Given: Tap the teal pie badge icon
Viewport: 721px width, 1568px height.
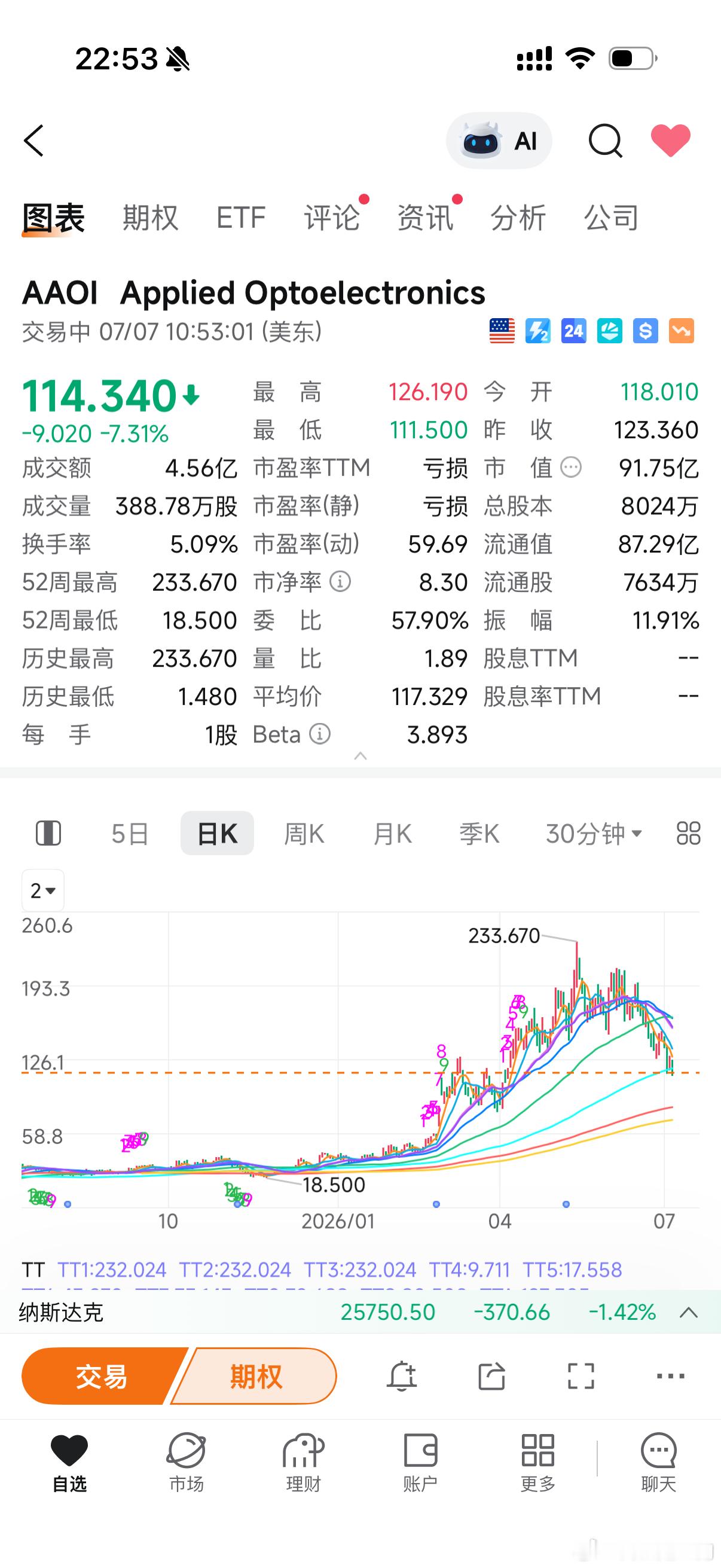Looking at the screenshot, I should tap(610, 331).
